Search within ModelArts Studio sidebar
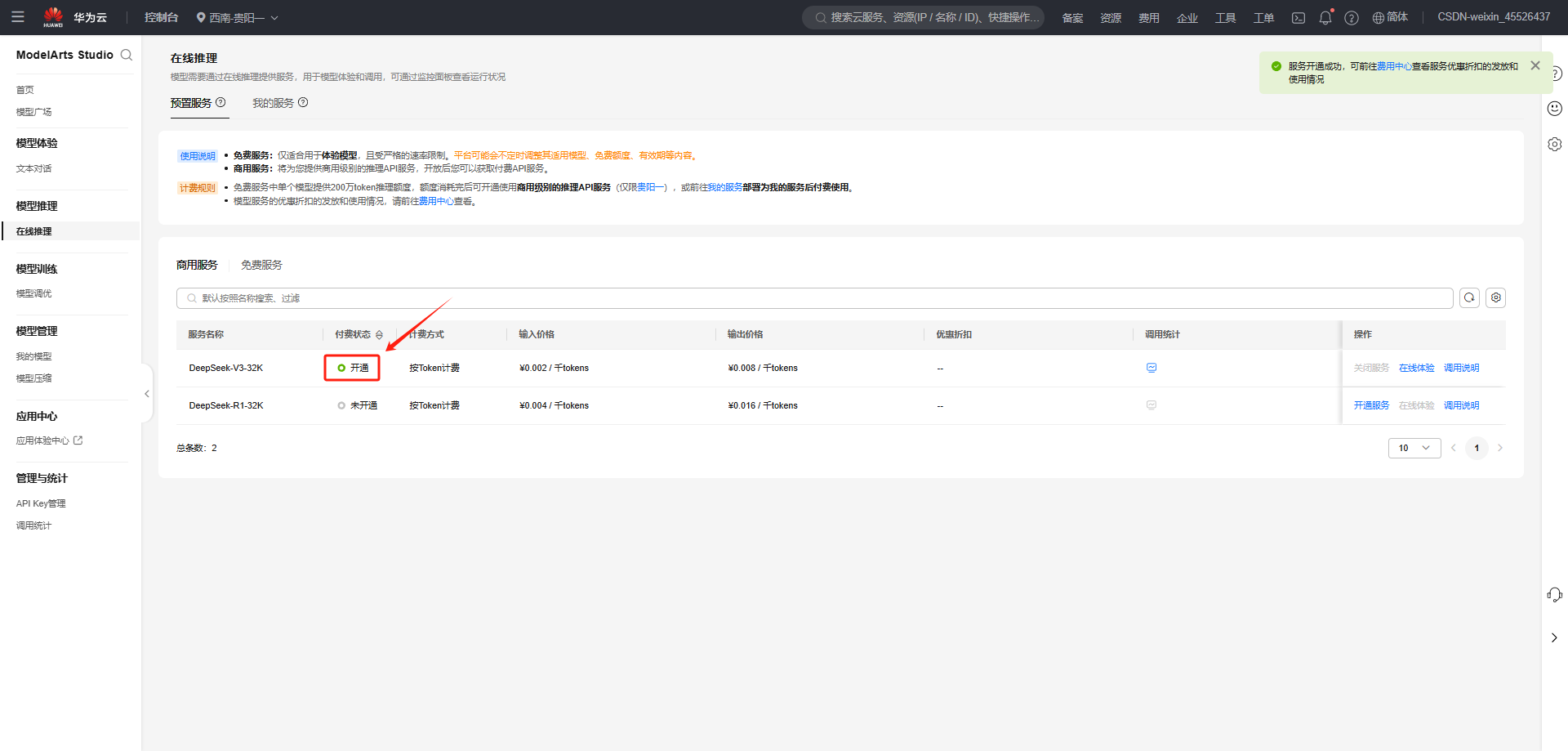1568x751 pixels. pyautogui.click(x=127, y=55)
